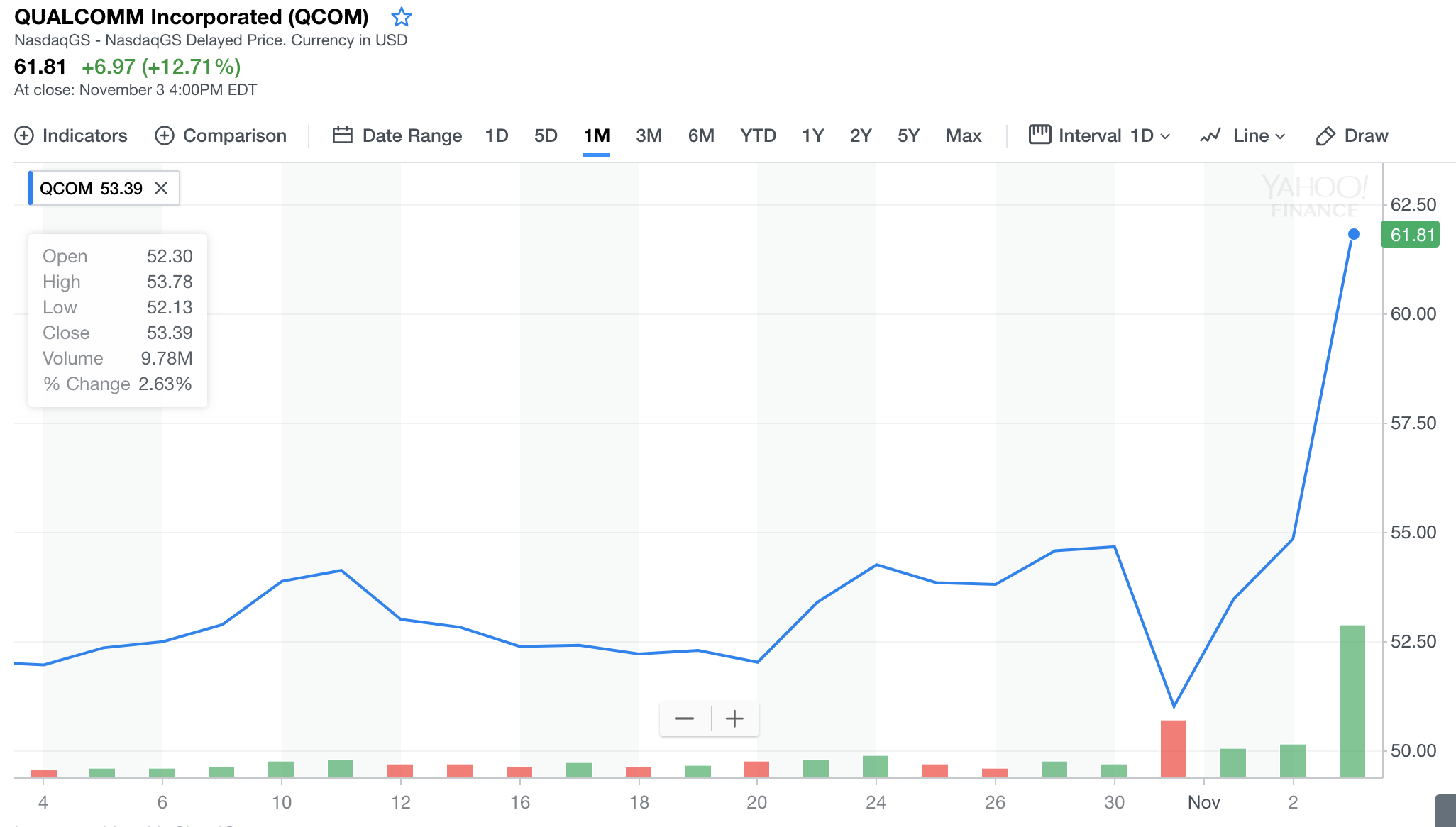1456x827 pixels.
Task: Click the Draw pencil icon
Action: pos(1325,135)
